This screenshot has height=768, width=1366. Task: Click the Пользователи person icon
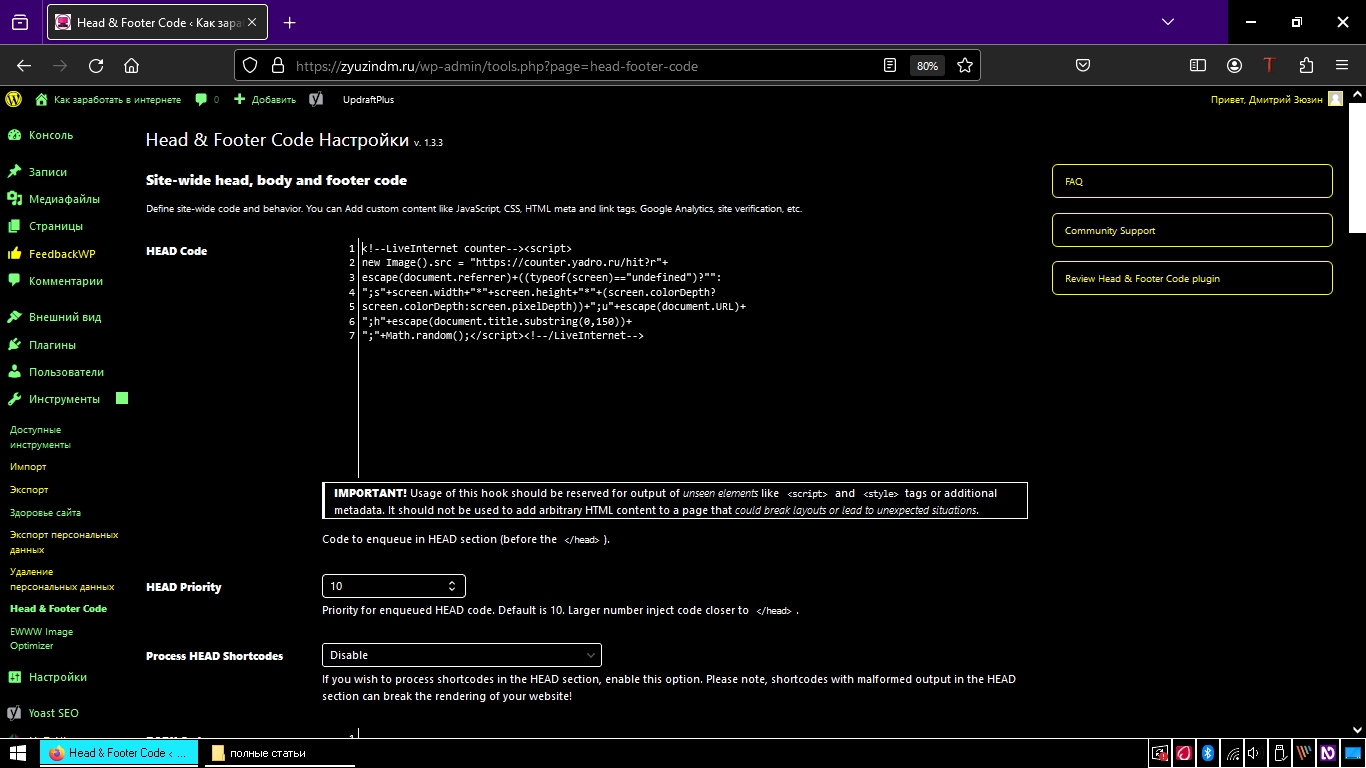pyautogui.click(x=14, y=372)
